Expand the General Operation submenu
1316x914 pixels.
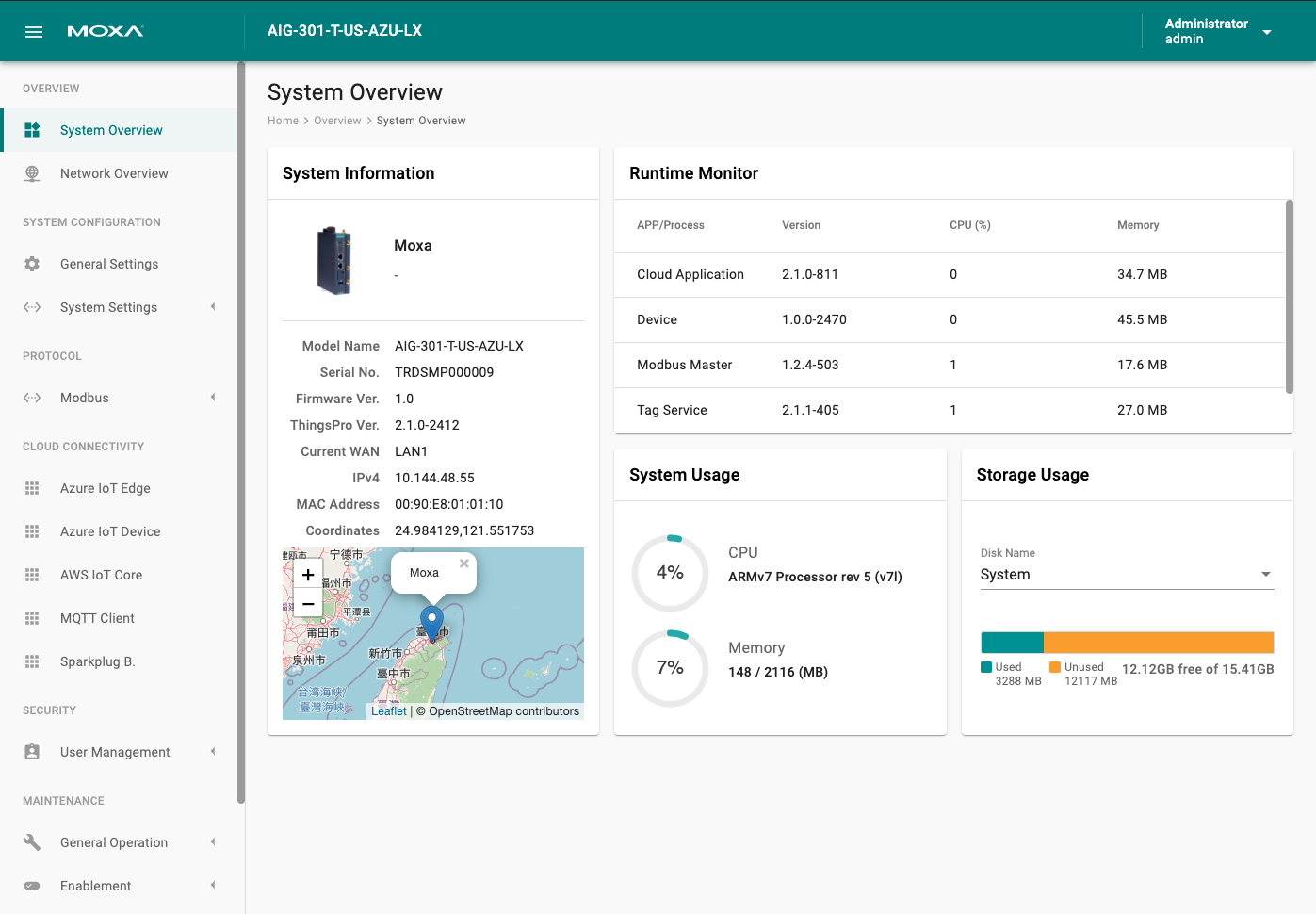213,842
